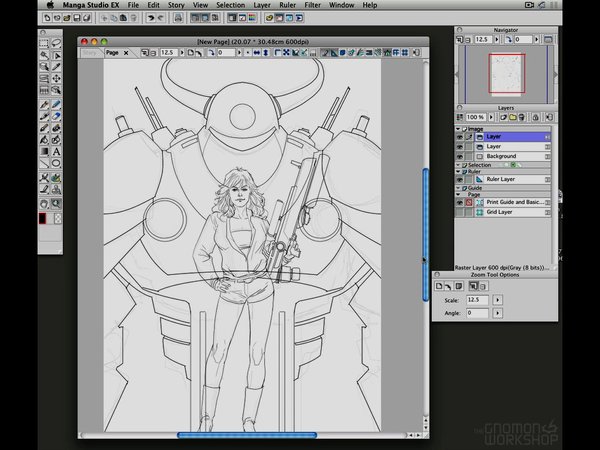Click flip horizontal arrows in page toolbar
Viewport: 600px width, 450px height.
257,53
